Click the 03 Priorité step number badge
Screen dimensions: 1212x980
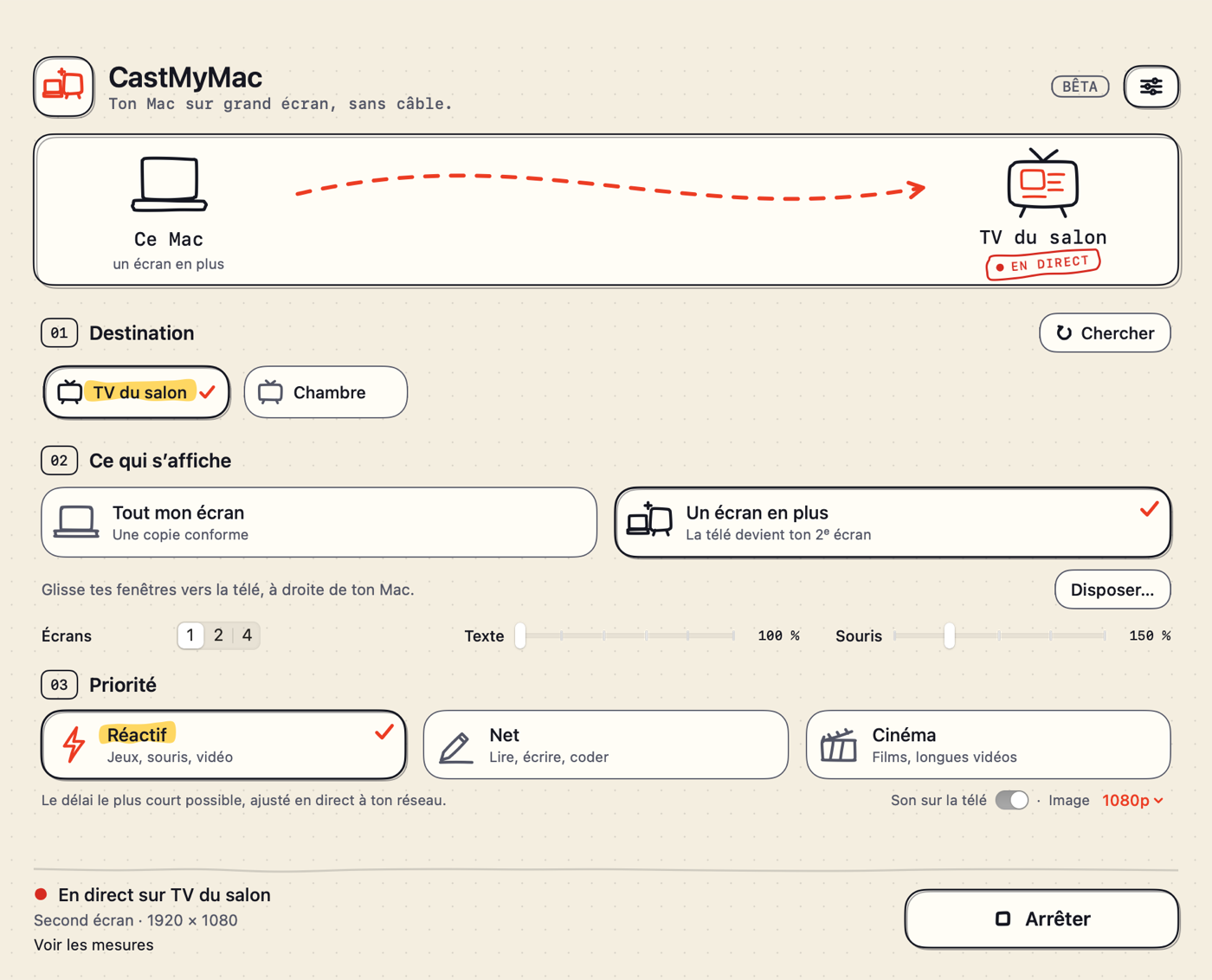click(59, 685)
